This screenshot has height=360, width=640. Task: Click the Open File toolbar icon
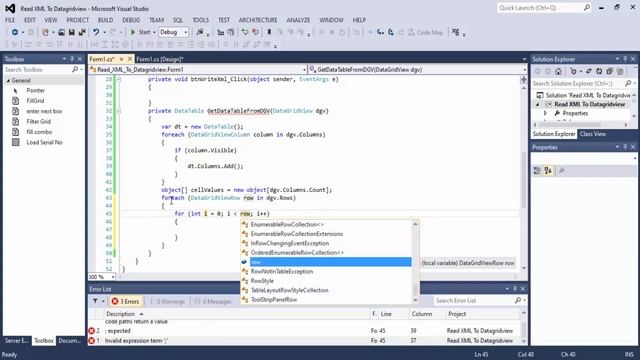tap(61, 32)
